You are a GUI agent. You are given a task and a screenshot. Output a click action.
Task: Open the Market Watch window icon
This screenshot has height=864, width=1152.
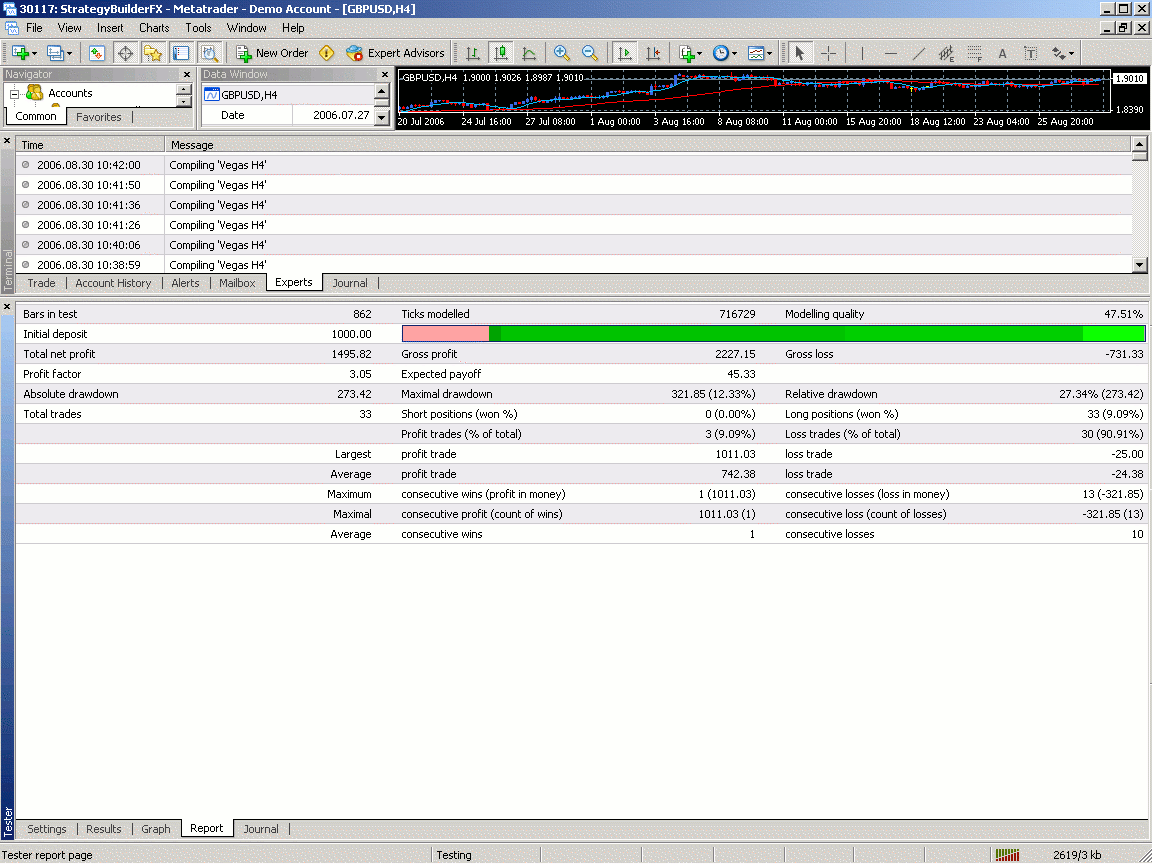97,53
